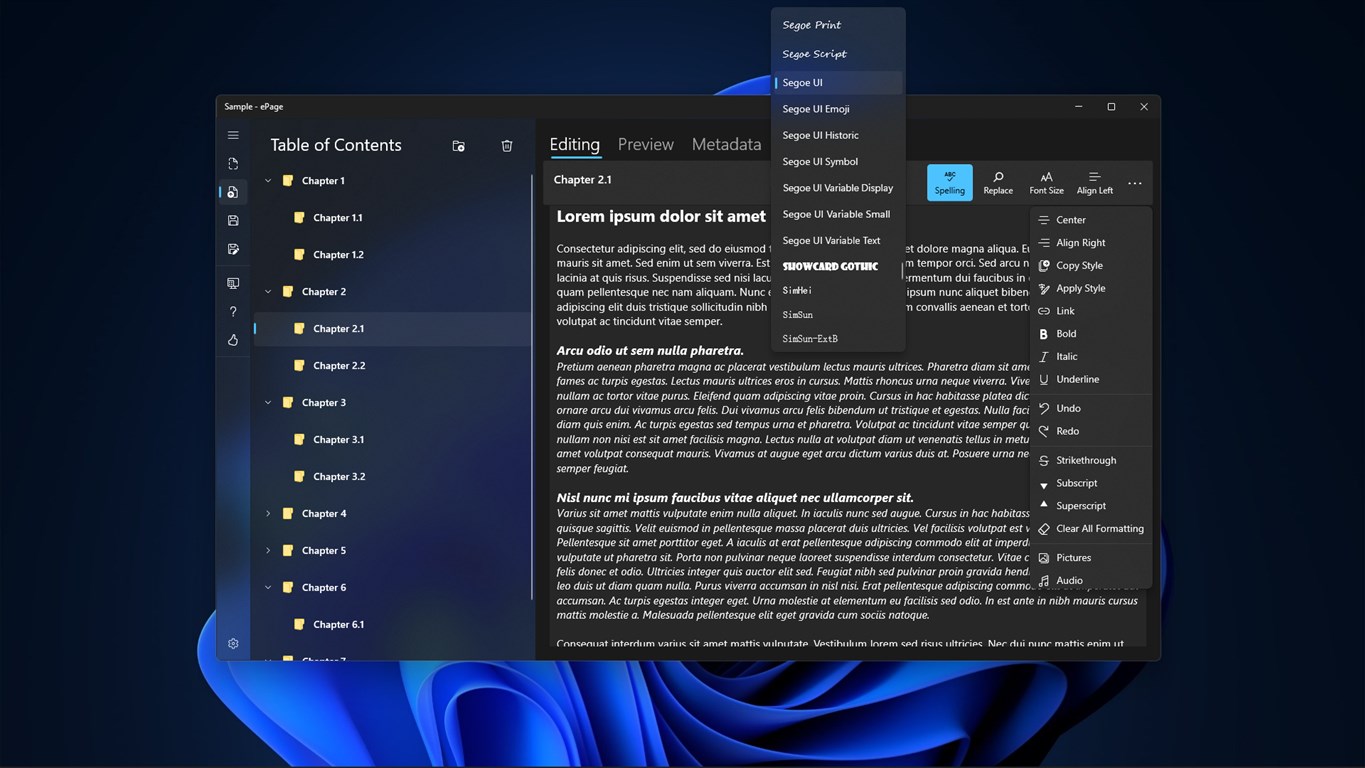Image resolution: width=1365 pixels, height=768 pixels.
Task: Toggle Underline formatting in the menu
Action: (1091, 380)
